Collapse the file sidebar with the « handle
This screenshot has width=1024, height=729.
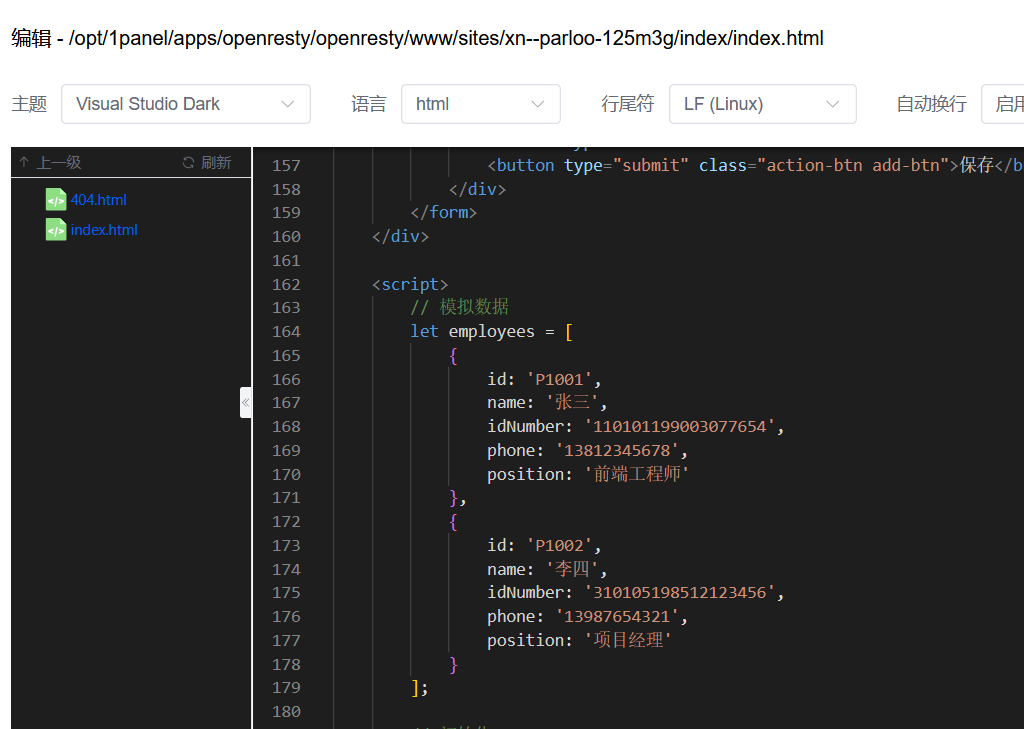(245, 403)
